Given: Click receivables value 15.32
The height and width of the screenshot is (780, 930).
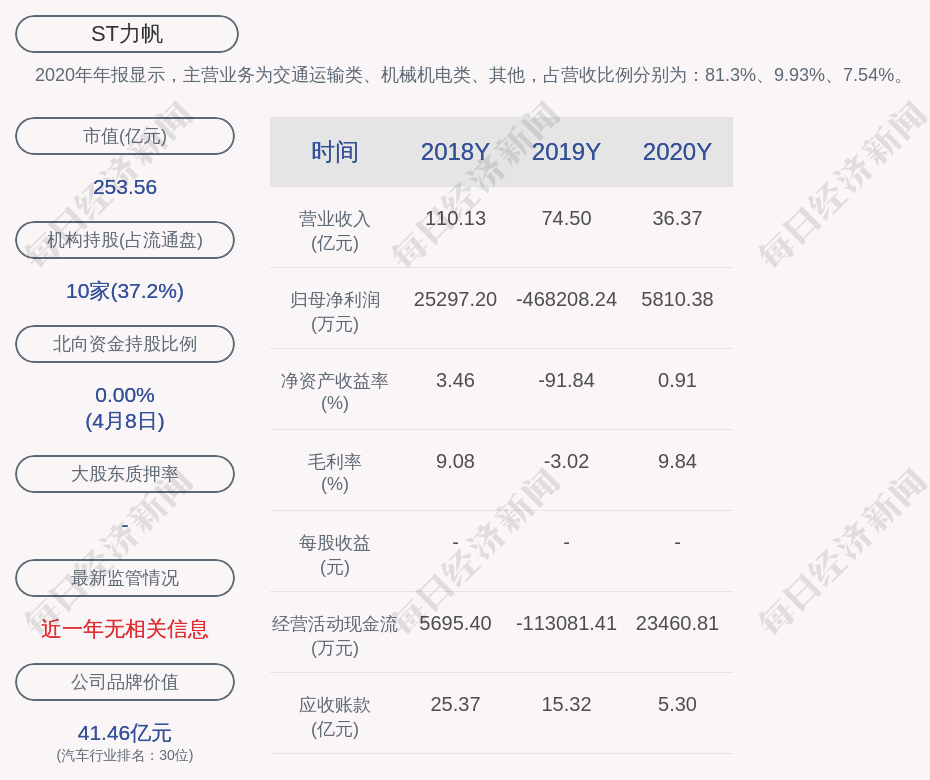Looking at the screenshot, I should click(566, 705).
